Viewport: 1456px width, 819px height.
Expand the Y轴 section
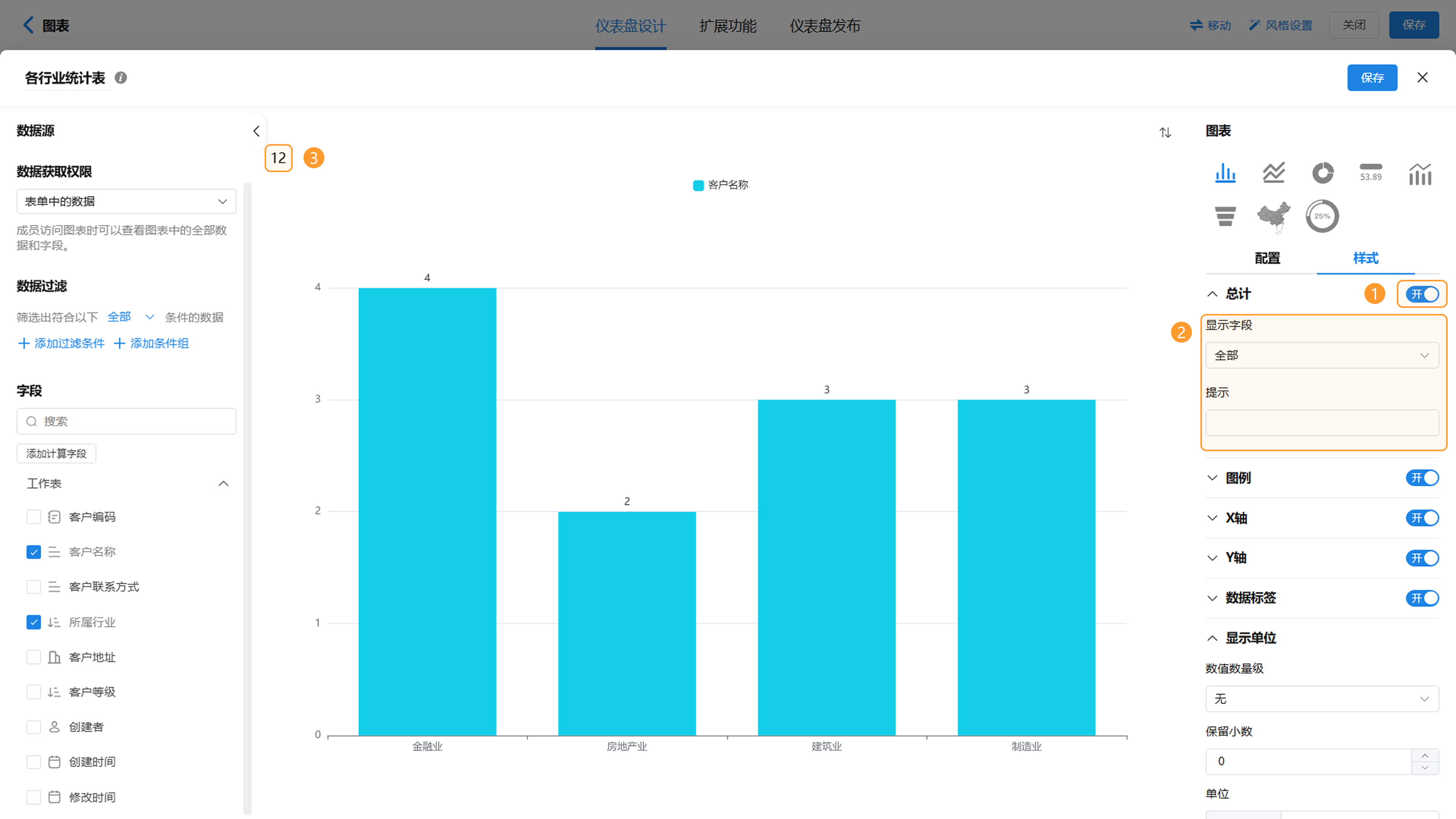click(x=1212, y=558)
